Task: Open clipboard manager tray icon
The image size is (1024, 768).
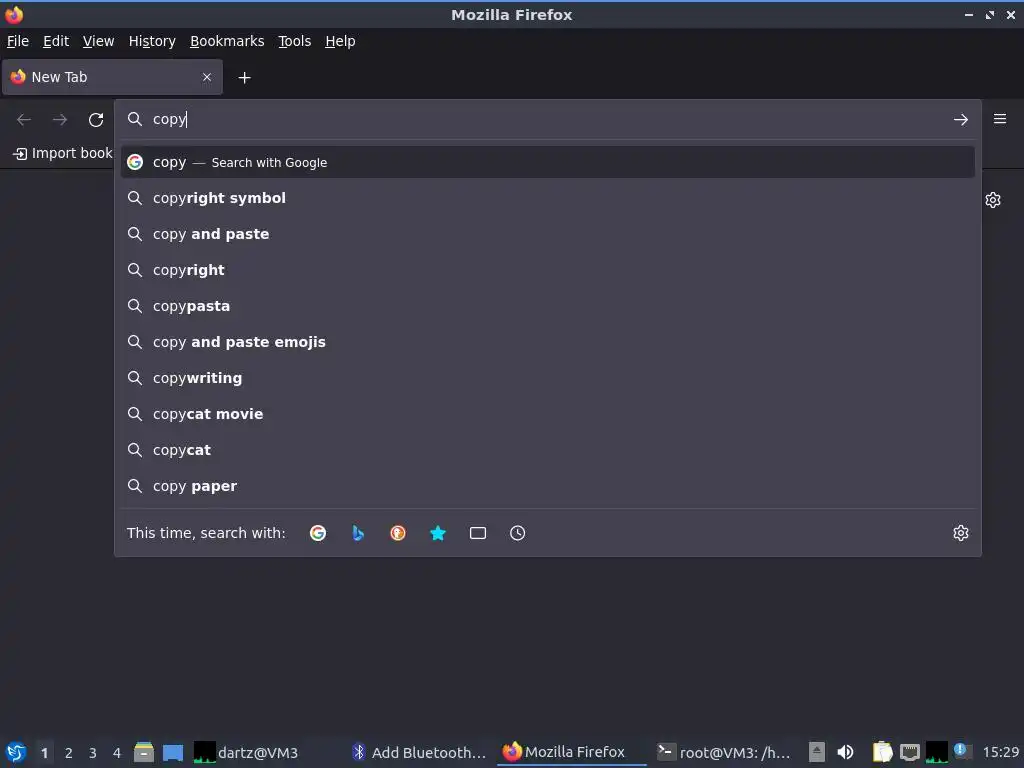Action: (x=882, y=752)
